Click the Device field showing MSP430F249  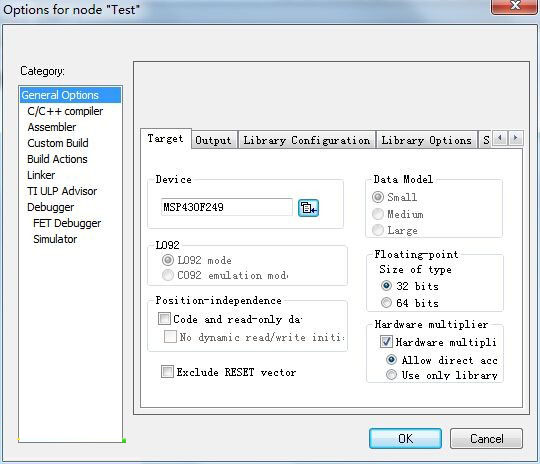pyautogui.click(x=227, y=207)
